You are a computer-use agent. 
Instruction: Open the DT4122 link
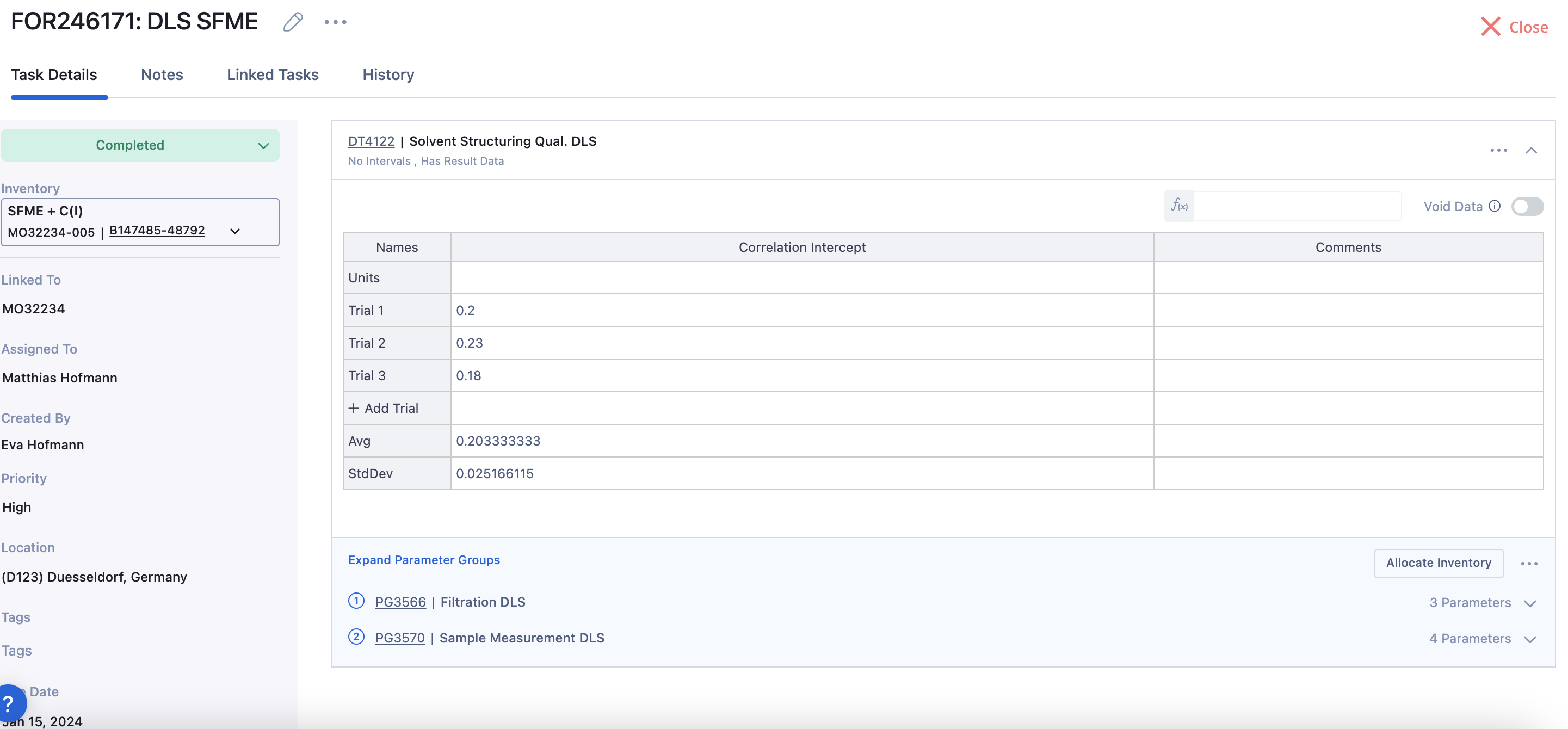pos(371,141)
